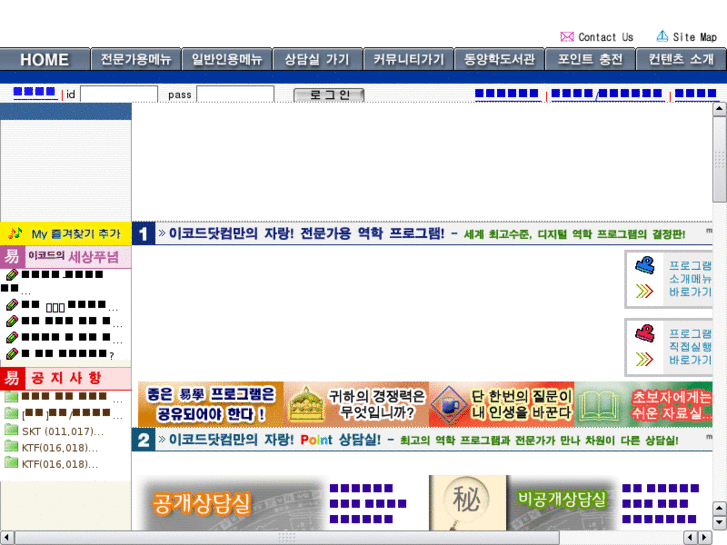Click the number 2 section badge
The width and height of the screenshot is (727, 545).
143,440
